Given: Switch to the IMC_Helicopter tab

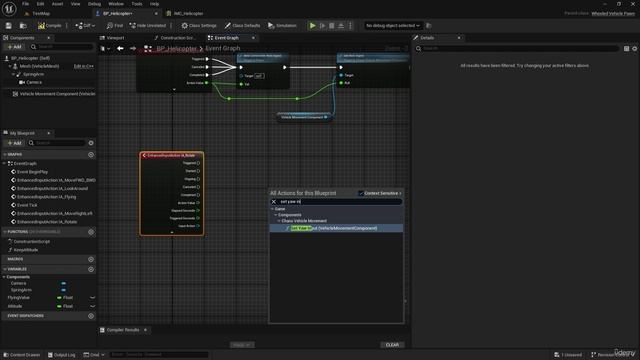Looking at the screenshot, I should (x=188, y=13).
